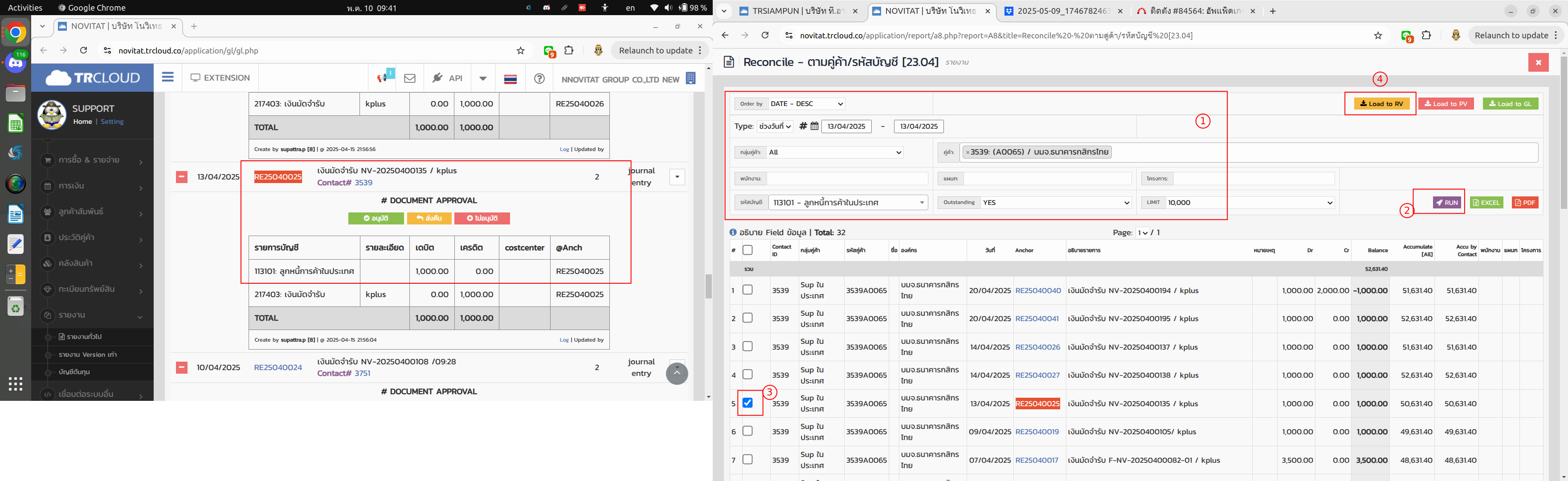Open Files from the Ubuntu dock
The image size is (1568, 481).
(16, 93)
